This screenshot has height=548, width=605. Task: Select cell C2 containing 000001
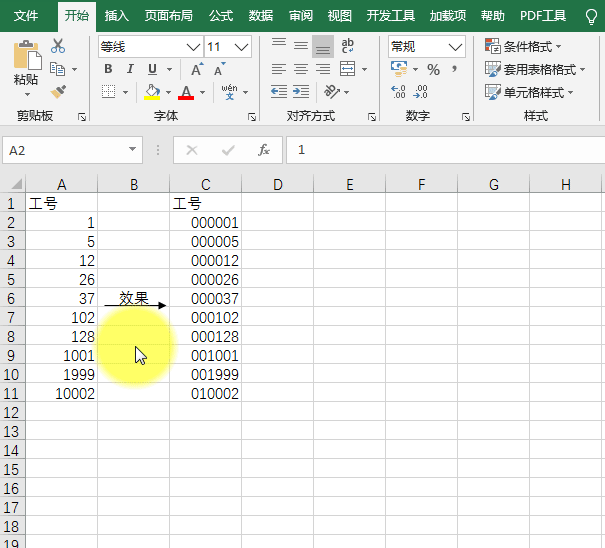tap(205, 223)
